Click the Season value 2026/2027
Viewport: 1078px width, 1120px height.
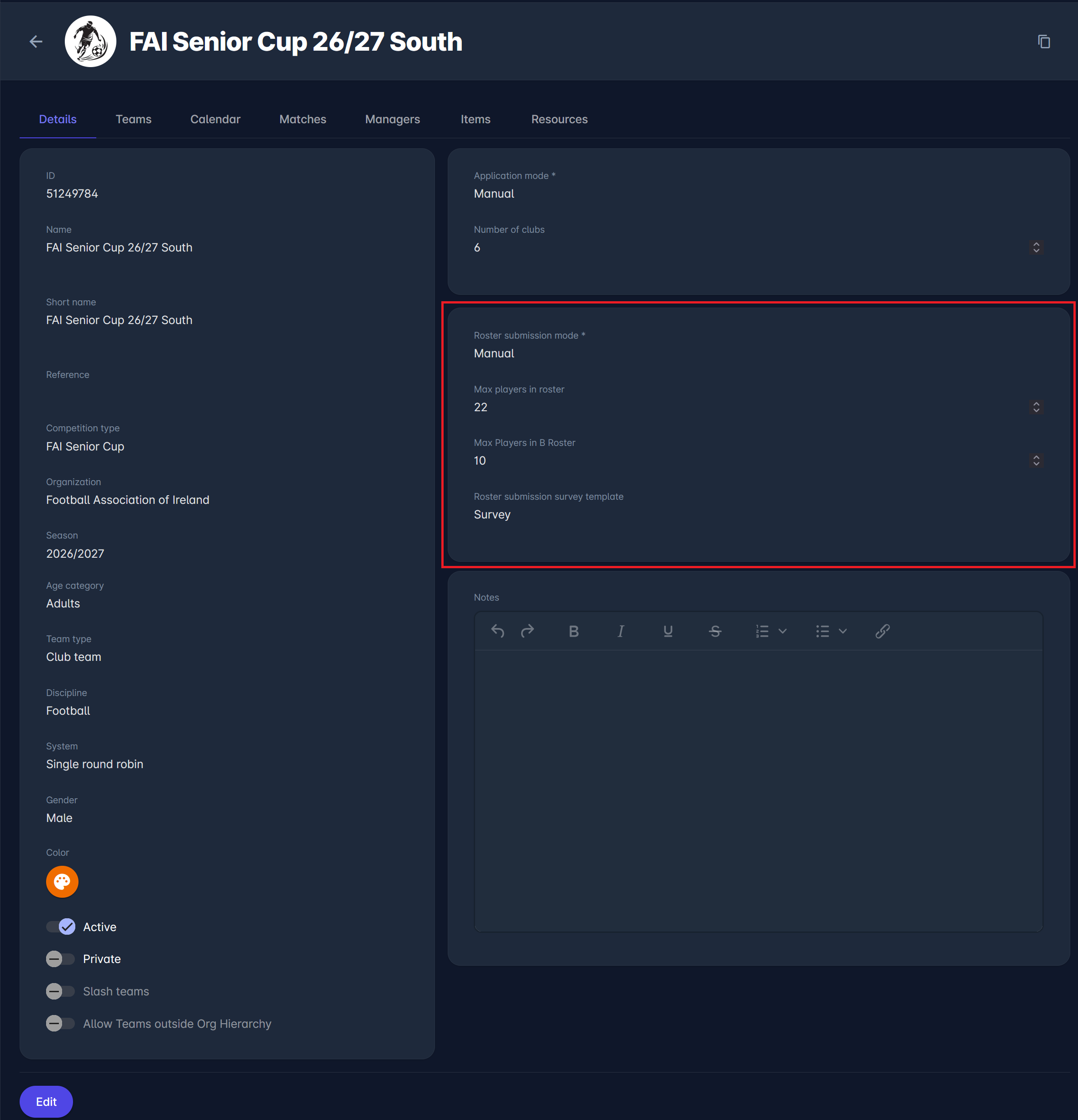[x=75, y=553]
